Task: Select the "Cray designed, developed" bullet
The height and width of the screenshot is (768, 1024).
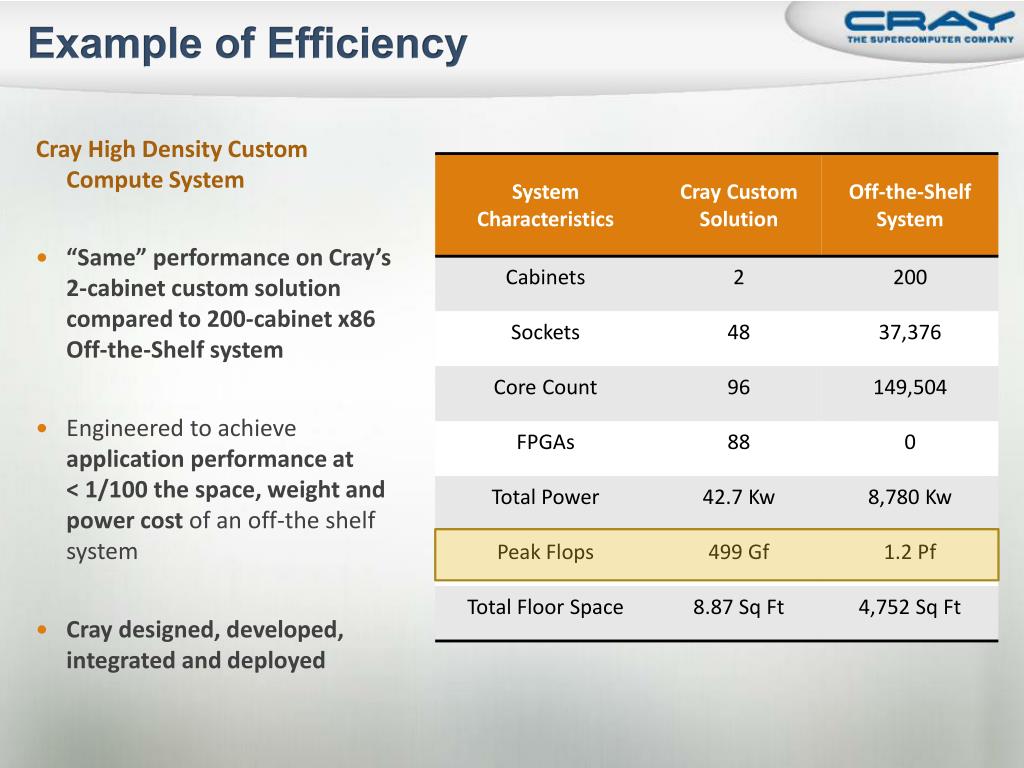Action: click(204, 645)
